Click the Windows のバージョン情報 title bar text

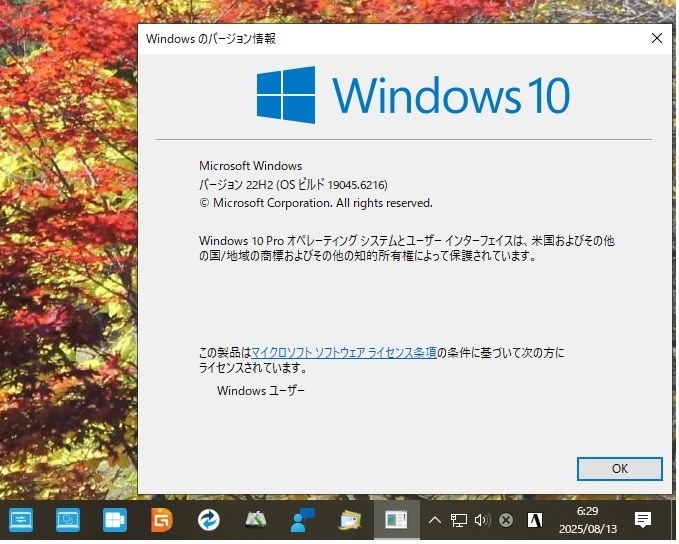[211, 39]
